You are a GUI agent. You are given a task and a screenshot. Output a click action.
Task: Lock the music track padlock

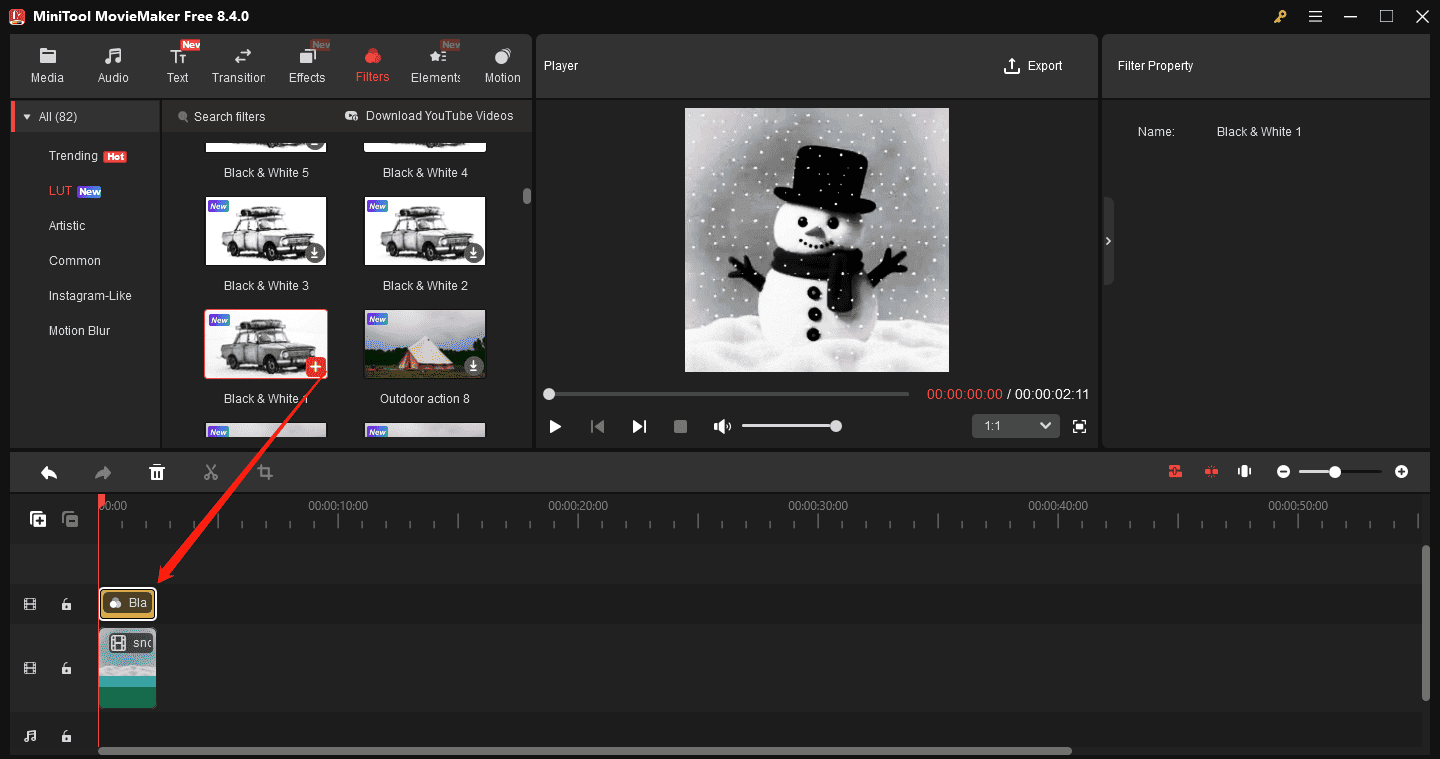[66, 736]
